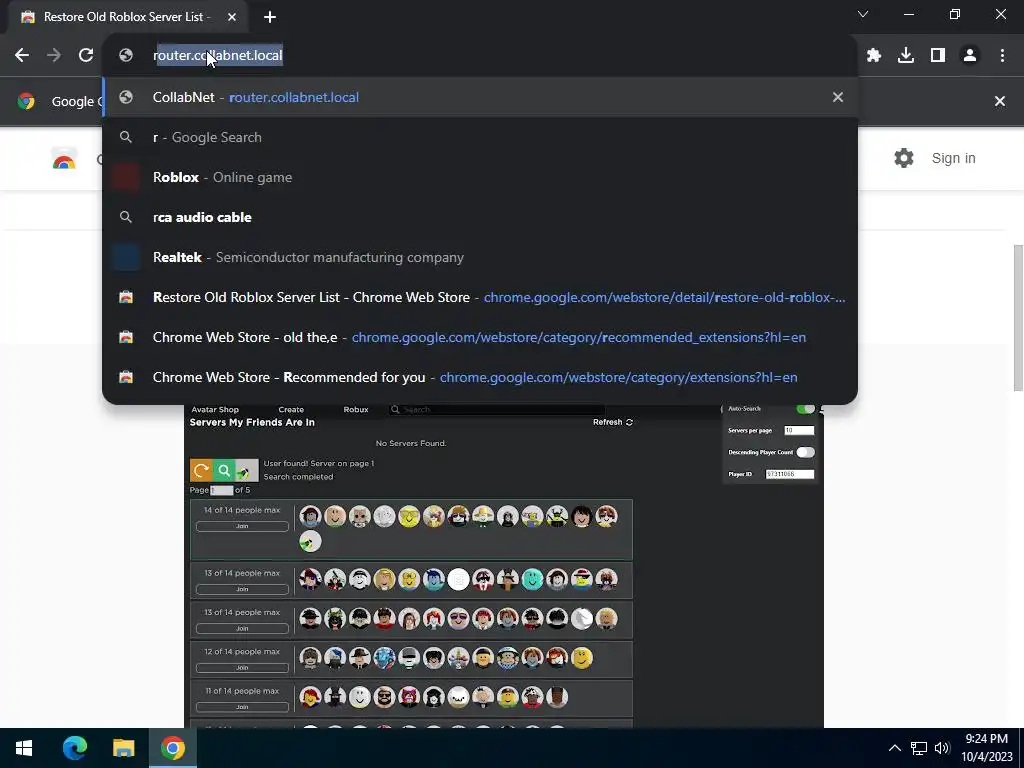The width and height of the screenshot is (1024, 768).
Task: Open a new browser tab
Action: (x=270, y=17)
